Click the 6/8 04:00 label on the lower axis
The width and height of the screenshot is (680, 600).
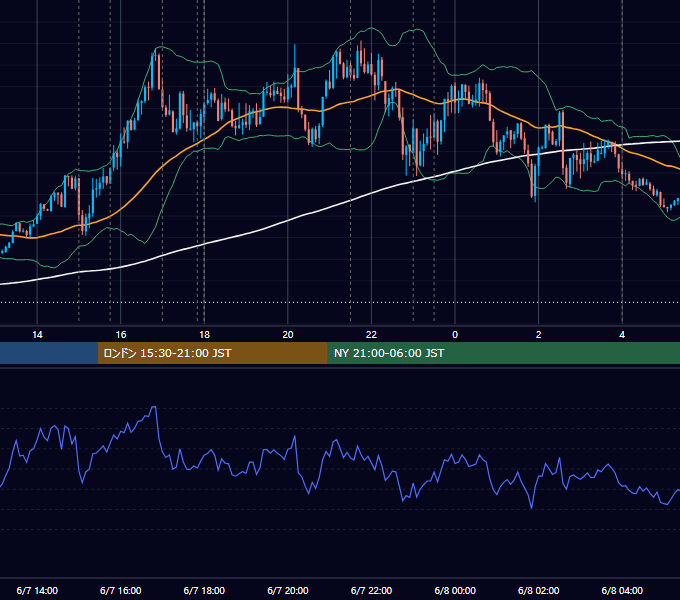coord(622,590)
